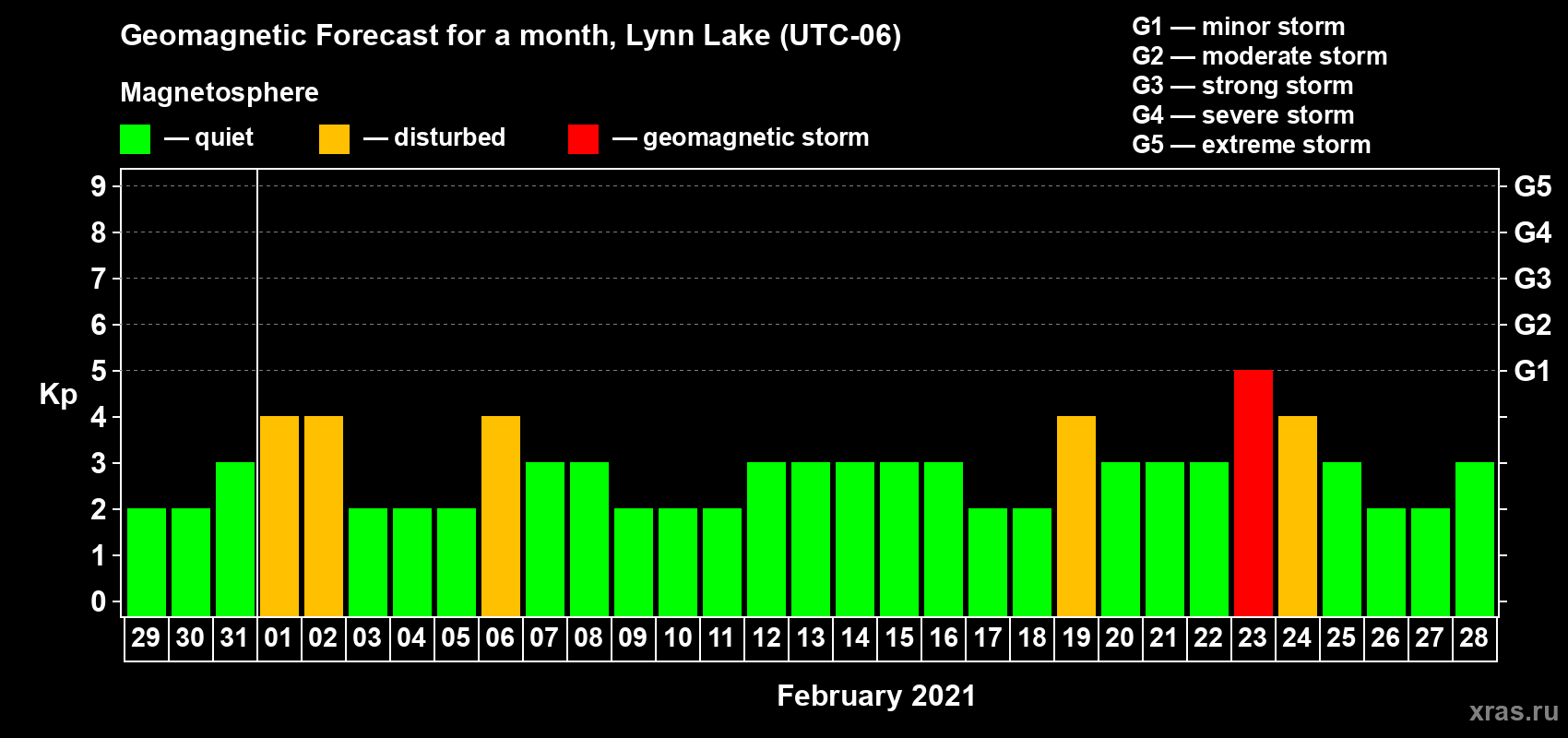
Task: Click the G5 label on the right axis
Action: click(1533, 186)
